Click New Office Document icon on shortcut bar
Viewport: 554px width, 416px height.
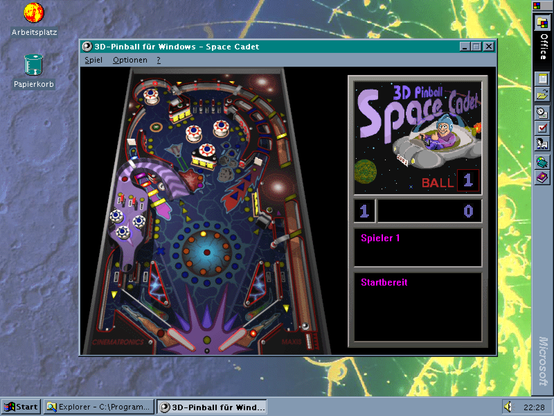point(542,78)
